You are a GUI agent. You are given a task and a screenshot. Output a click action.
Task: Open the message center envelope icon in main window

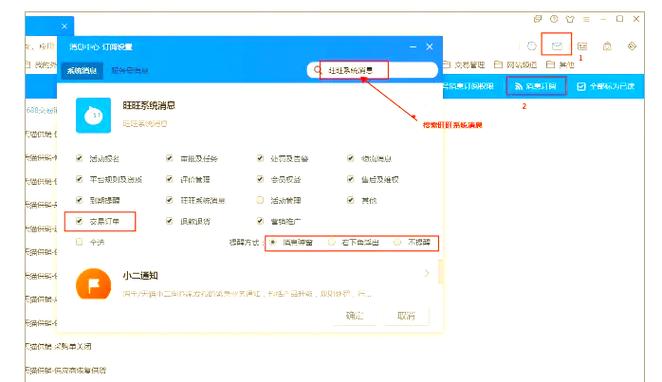(x=556, y=45)
